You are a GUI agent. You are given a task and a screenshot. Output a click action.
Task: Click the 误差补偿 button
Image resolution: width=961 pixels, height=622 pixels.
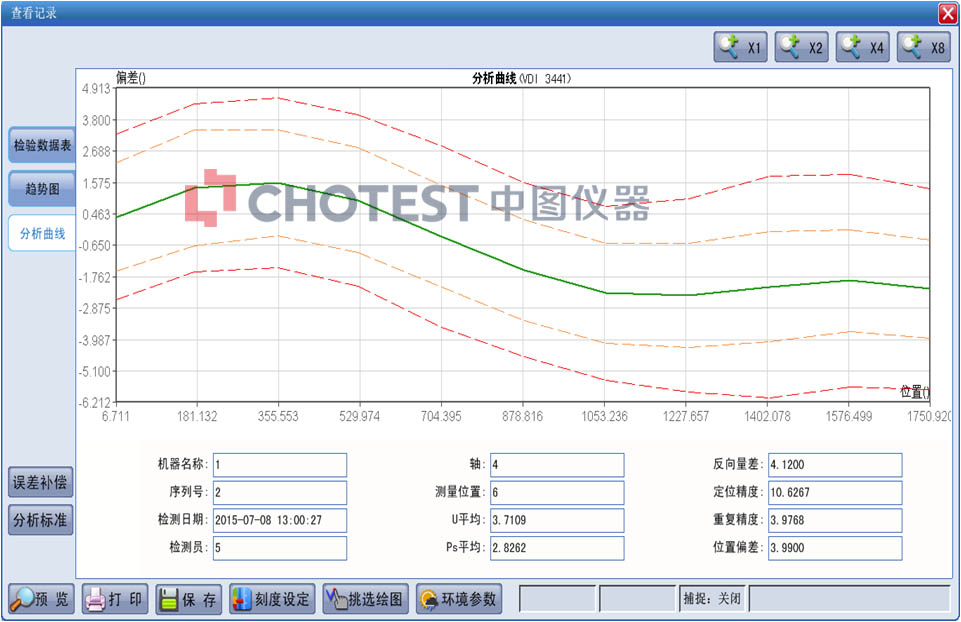click(42, 483)
